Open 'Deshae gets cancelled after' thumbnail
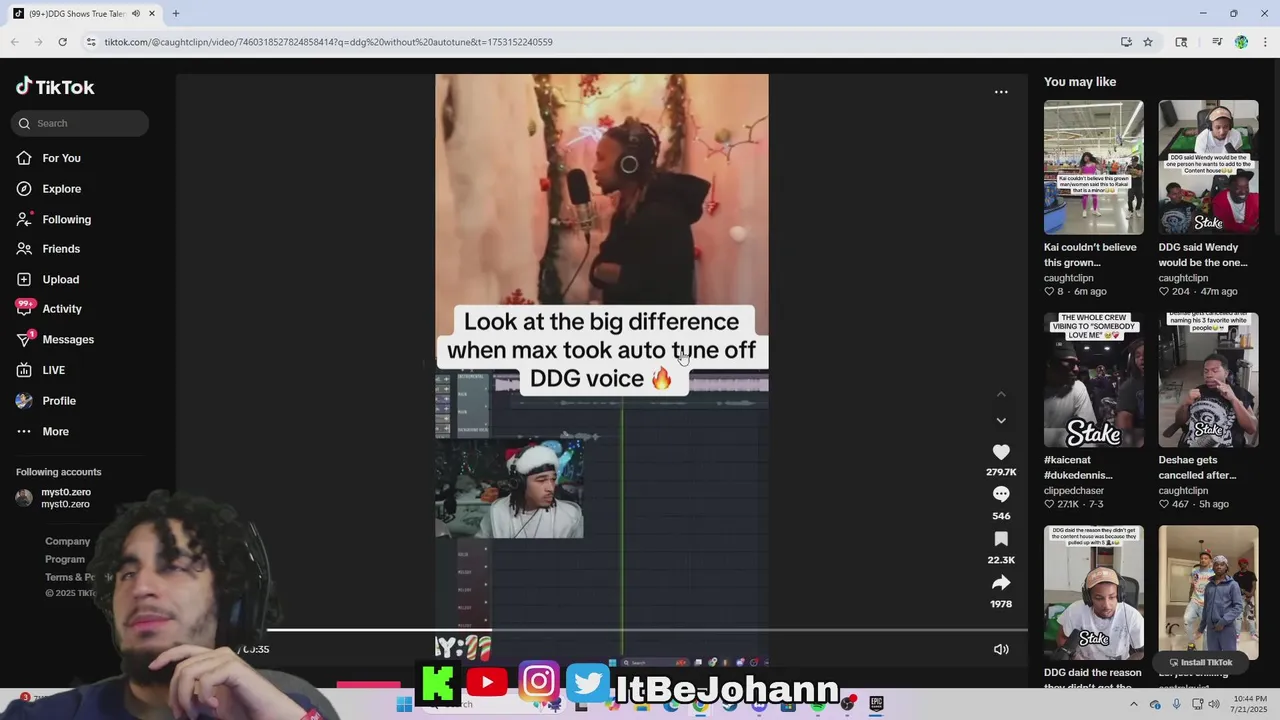Image resolution: width=1280 pixels, height=720 pixels. click(x=1208, y=380)
